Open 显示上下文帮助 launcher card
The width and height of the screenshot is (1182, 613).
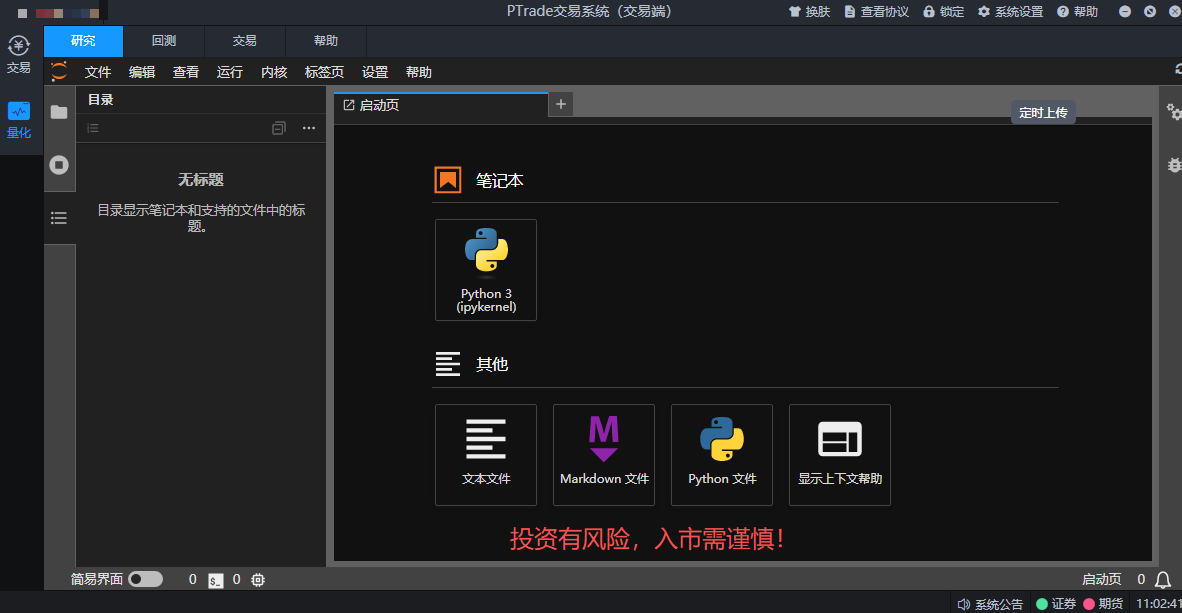840,455
